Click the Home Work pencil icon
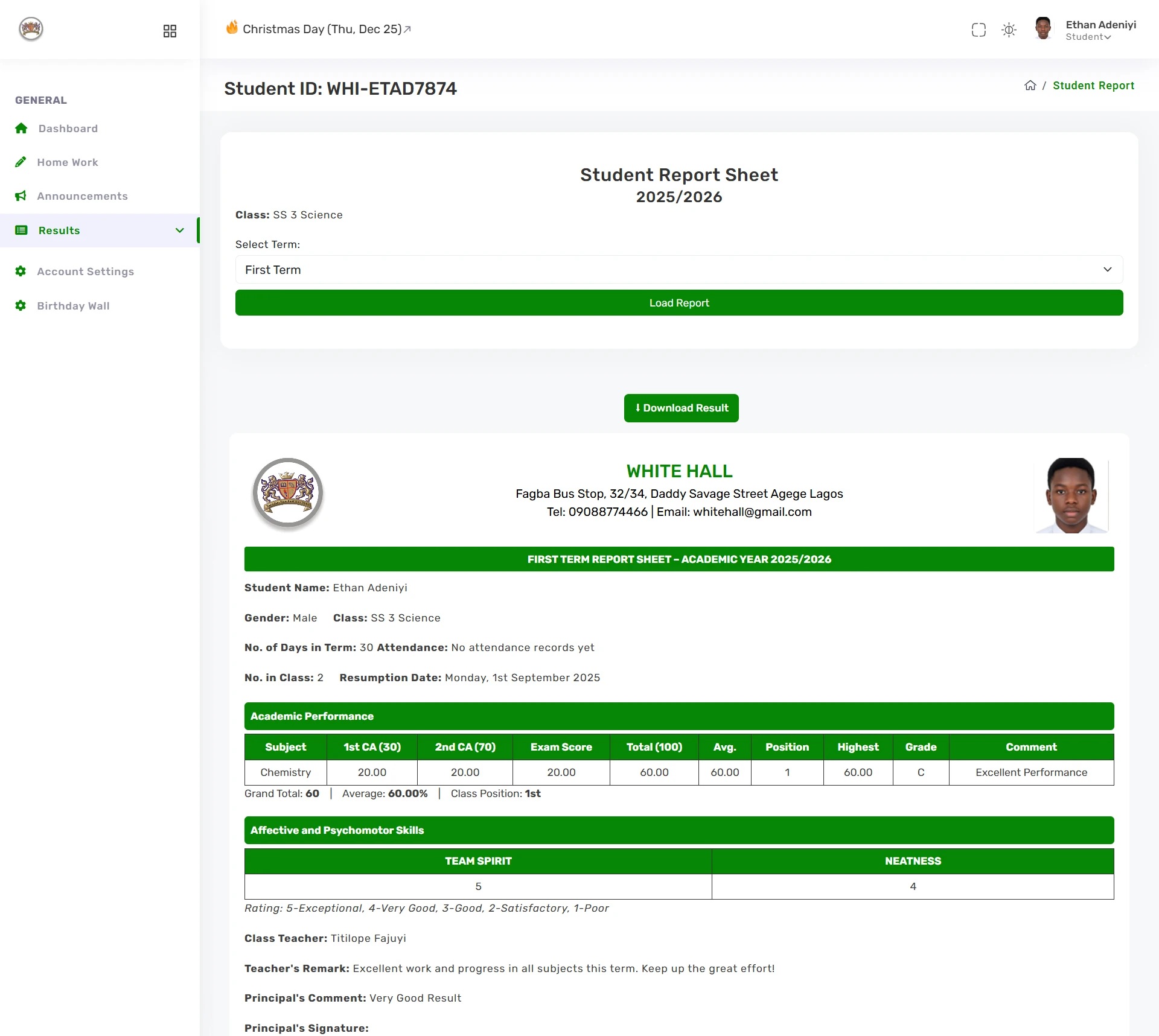 tap(21, 162)
